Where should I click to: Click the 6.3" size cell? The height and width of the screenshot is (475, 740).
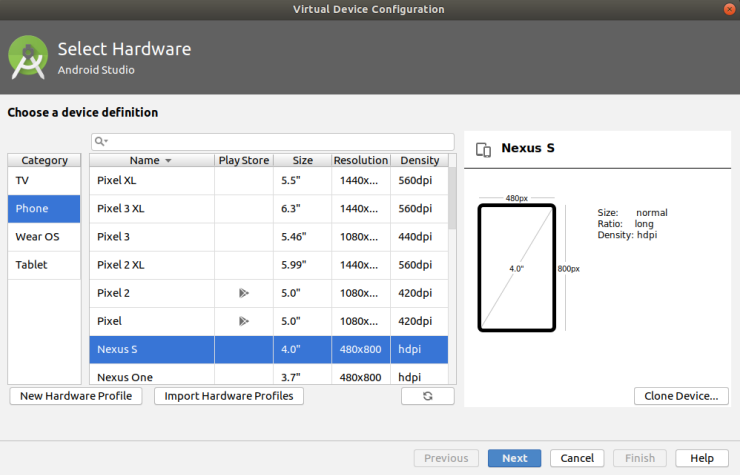303,209
